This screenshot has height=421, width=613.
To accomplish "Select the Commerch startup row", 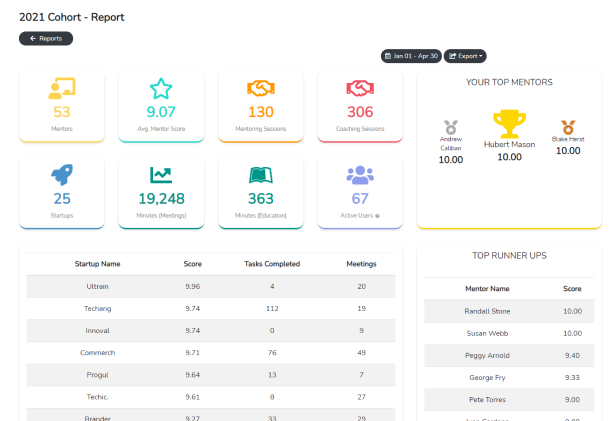I will (211, 353).
